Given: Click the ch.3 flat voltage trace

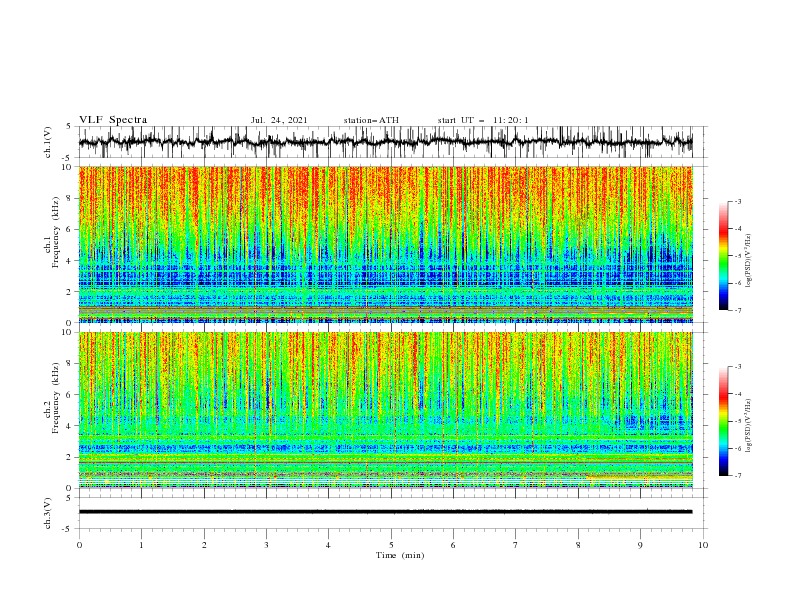Looking at the screenshot, I should click(x=385, y=512).
